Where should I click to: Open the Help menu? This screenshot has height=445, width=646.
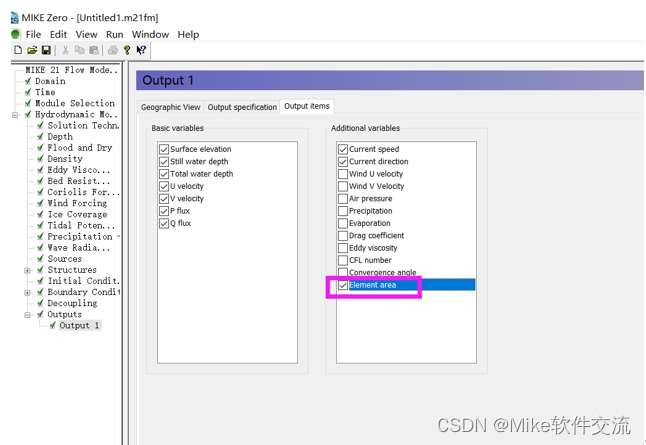click(x=188, y=35)
